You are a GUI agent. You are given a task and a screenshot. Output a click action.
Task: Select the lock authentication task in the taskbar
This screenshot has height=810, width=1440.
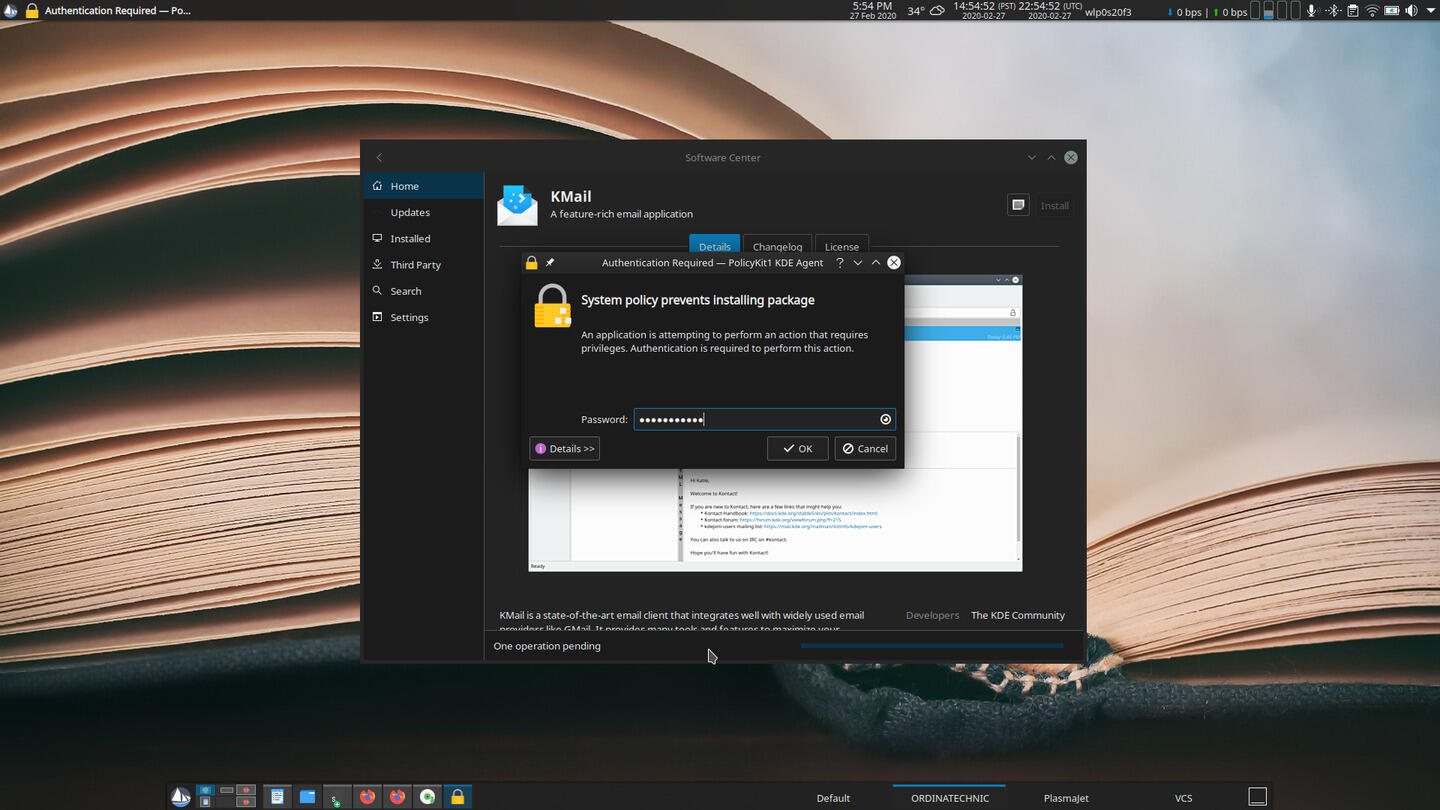[x=457, y=797]
